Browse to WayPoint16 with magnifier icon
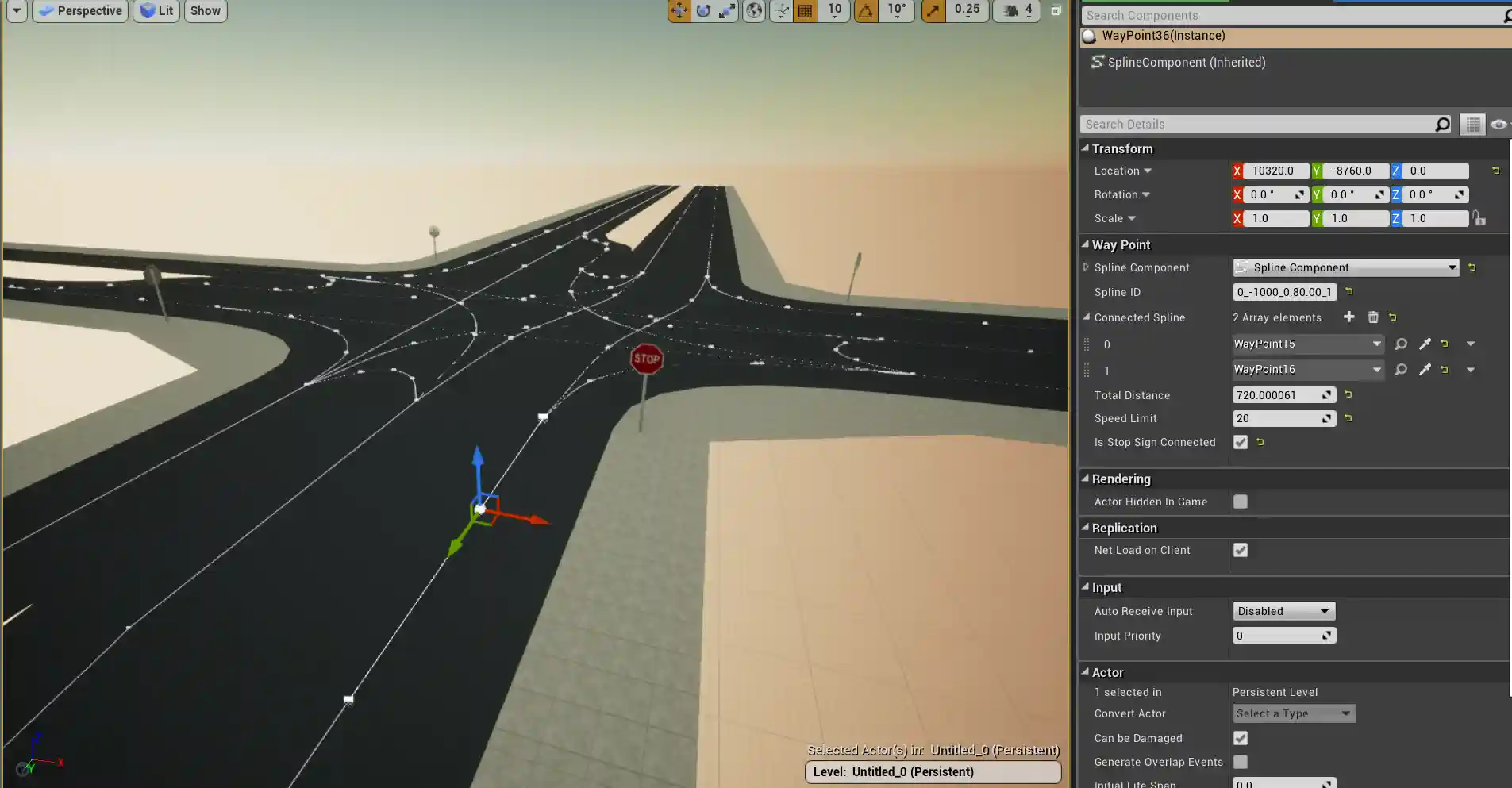 point(1401,370)
